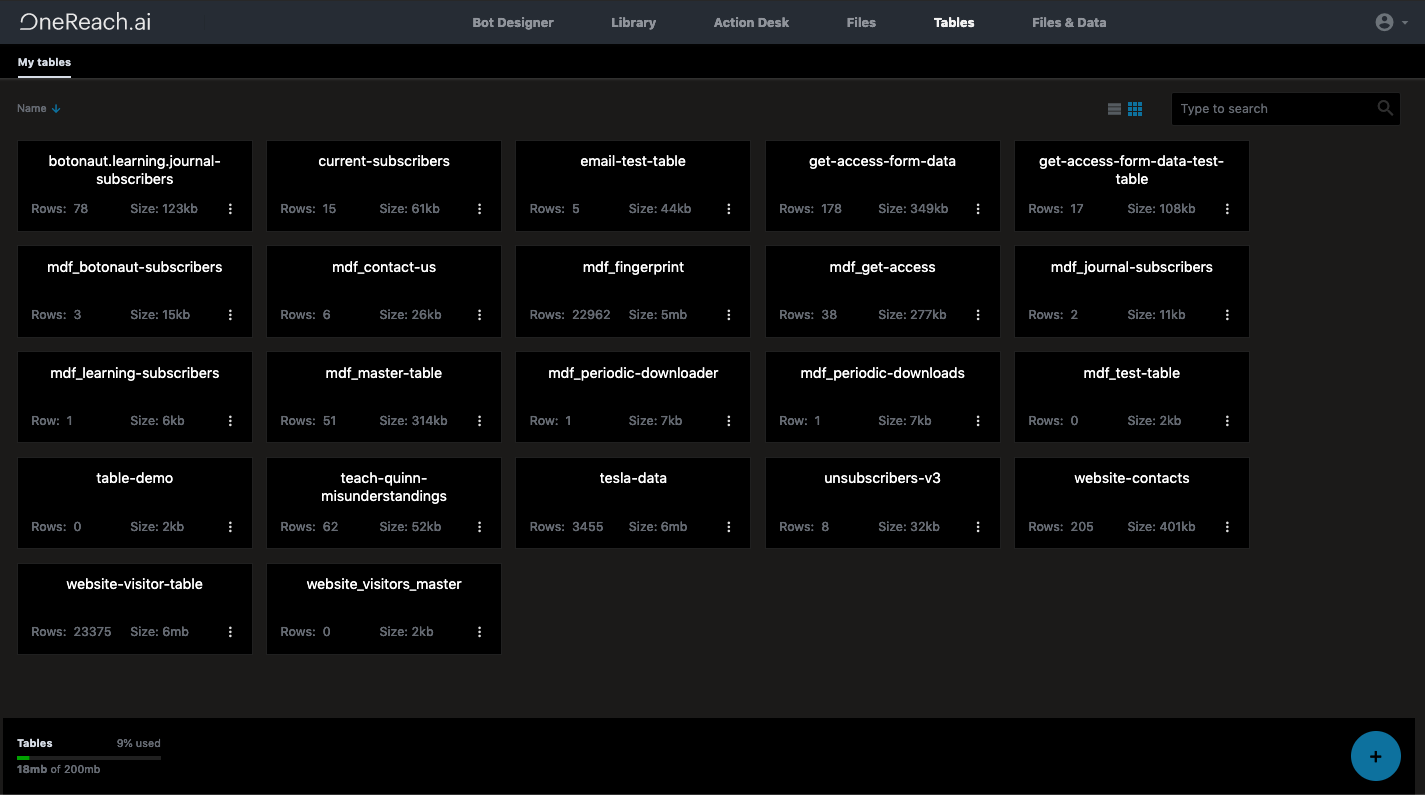Toggle Name sort direction arrow

(55, 108)
